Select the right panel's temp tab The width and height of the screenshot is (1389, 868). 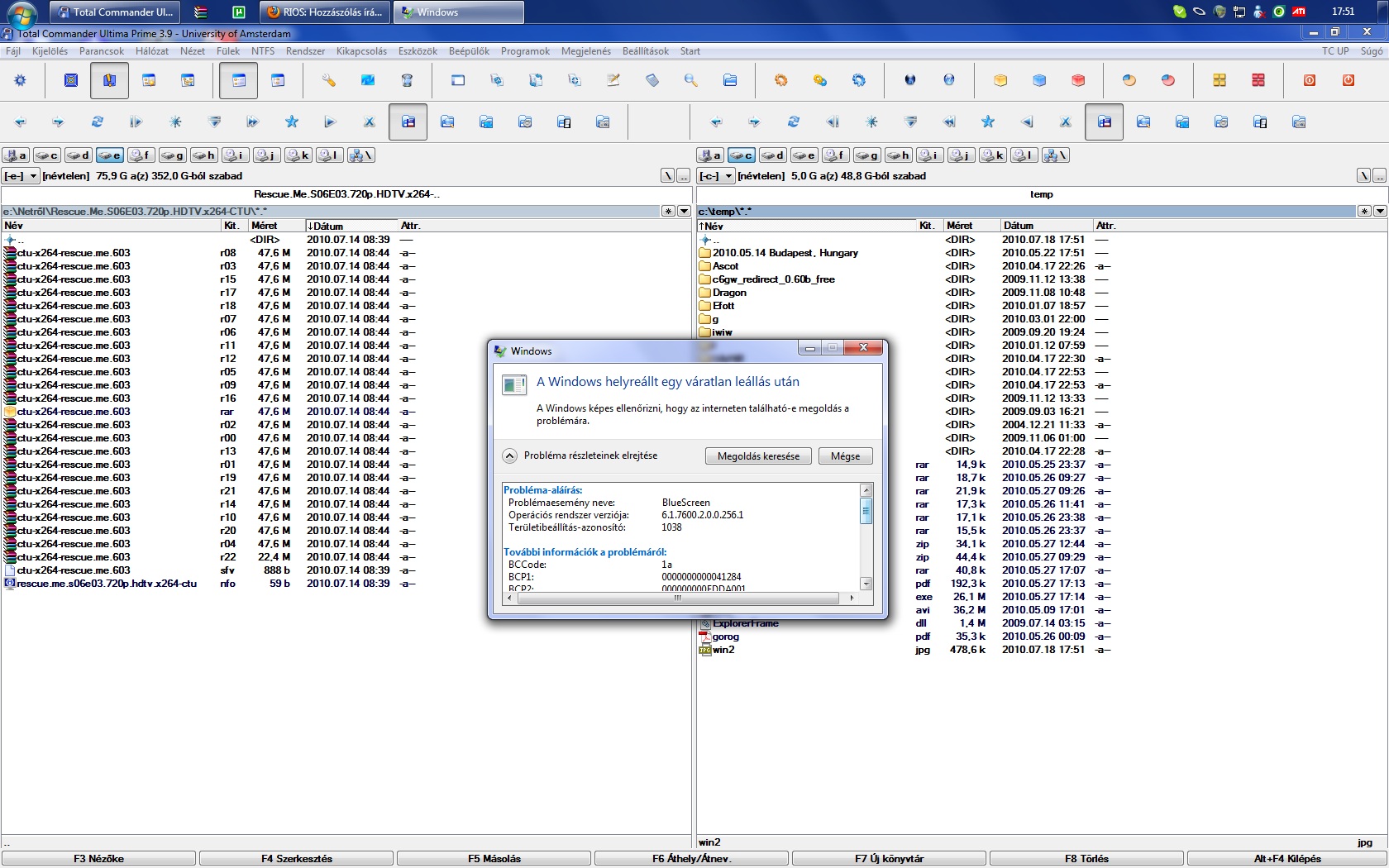coord(1042,194)
